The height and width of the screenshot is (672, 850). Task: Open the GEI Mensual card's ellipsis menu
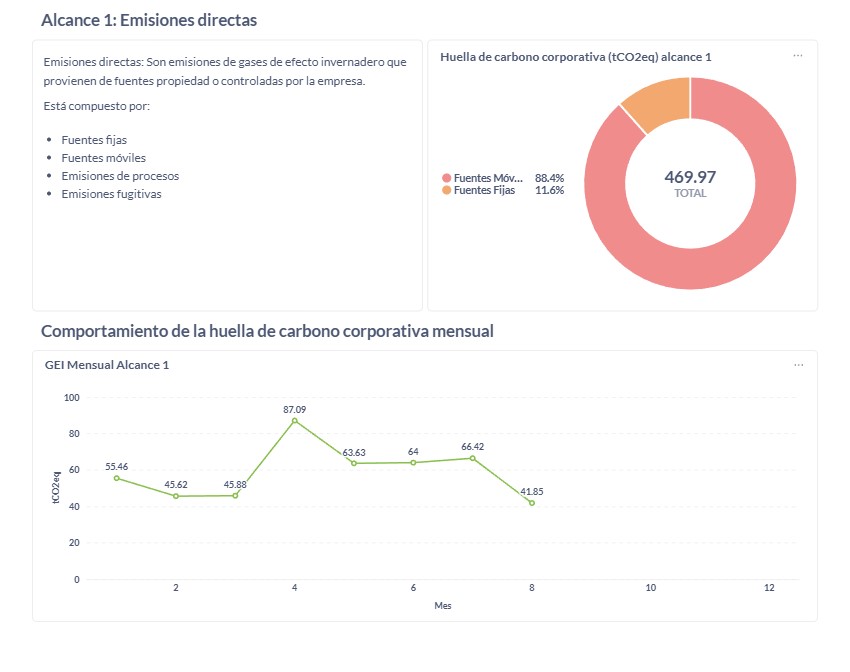(x=798, y=365)
